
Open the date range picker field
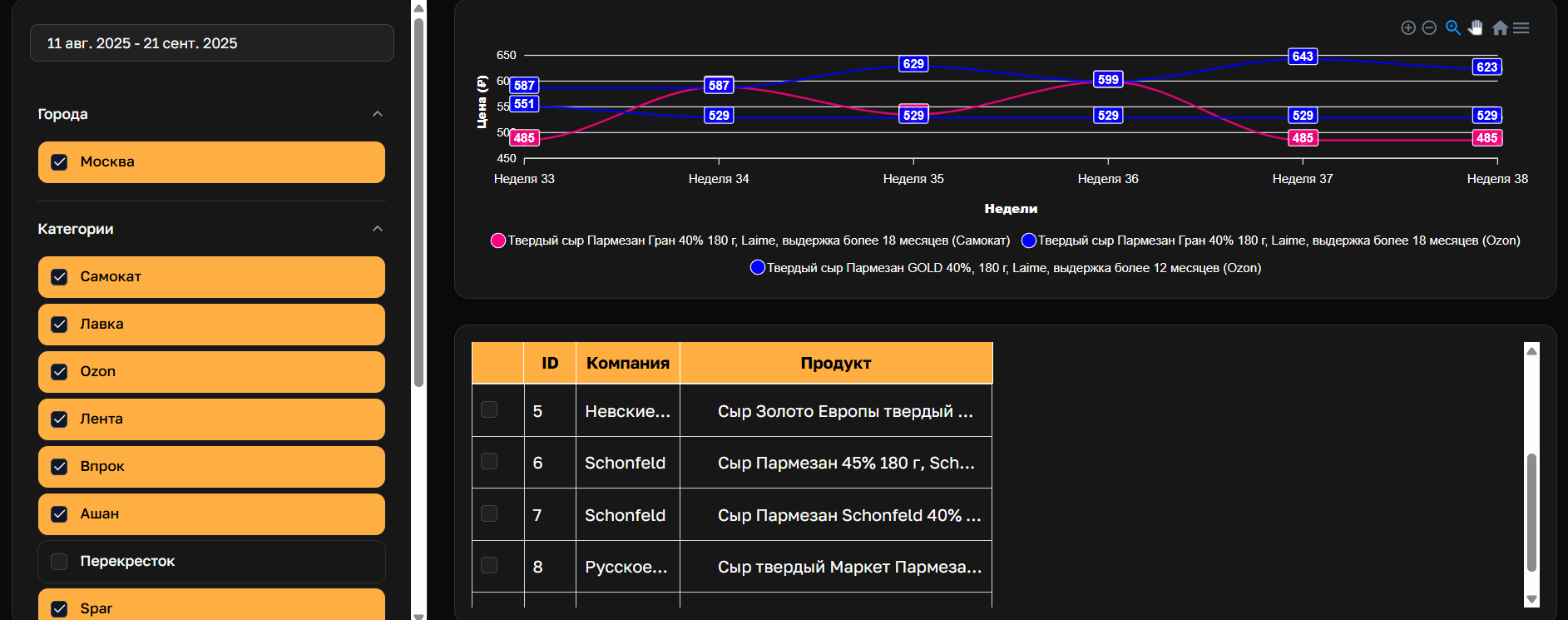click(211, 43)
